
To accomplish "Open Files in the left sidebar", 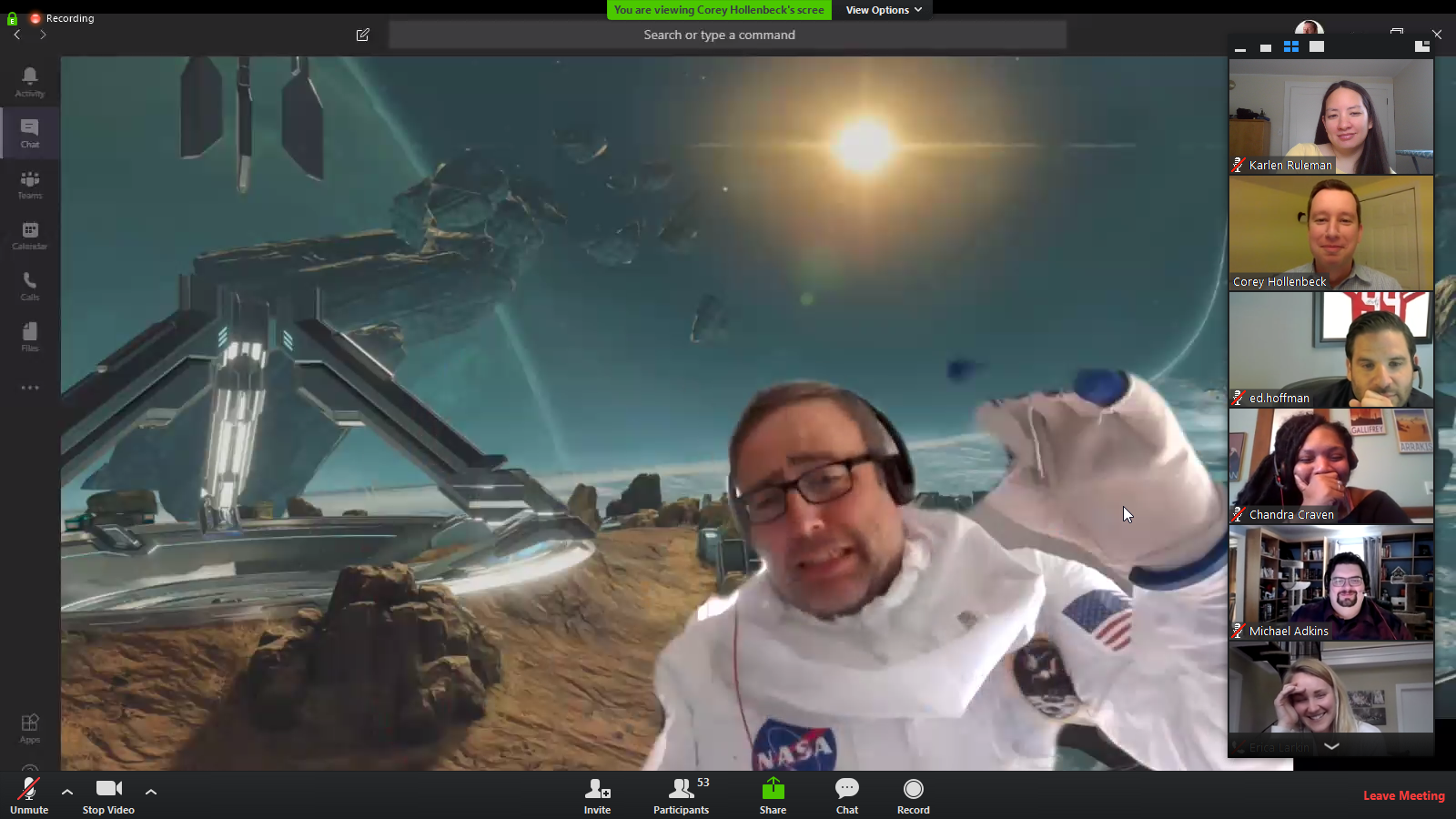I will tap(29, 337).
